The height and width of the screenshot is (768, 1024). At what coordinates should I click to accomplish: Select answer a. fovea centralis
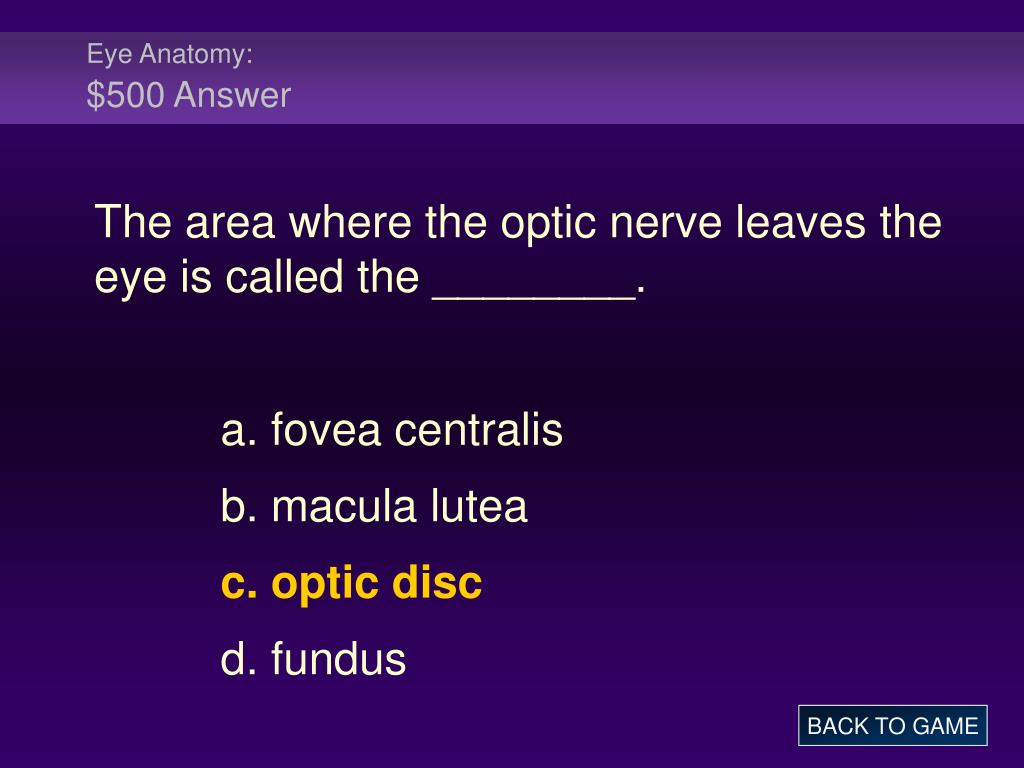tap(392, 430)
